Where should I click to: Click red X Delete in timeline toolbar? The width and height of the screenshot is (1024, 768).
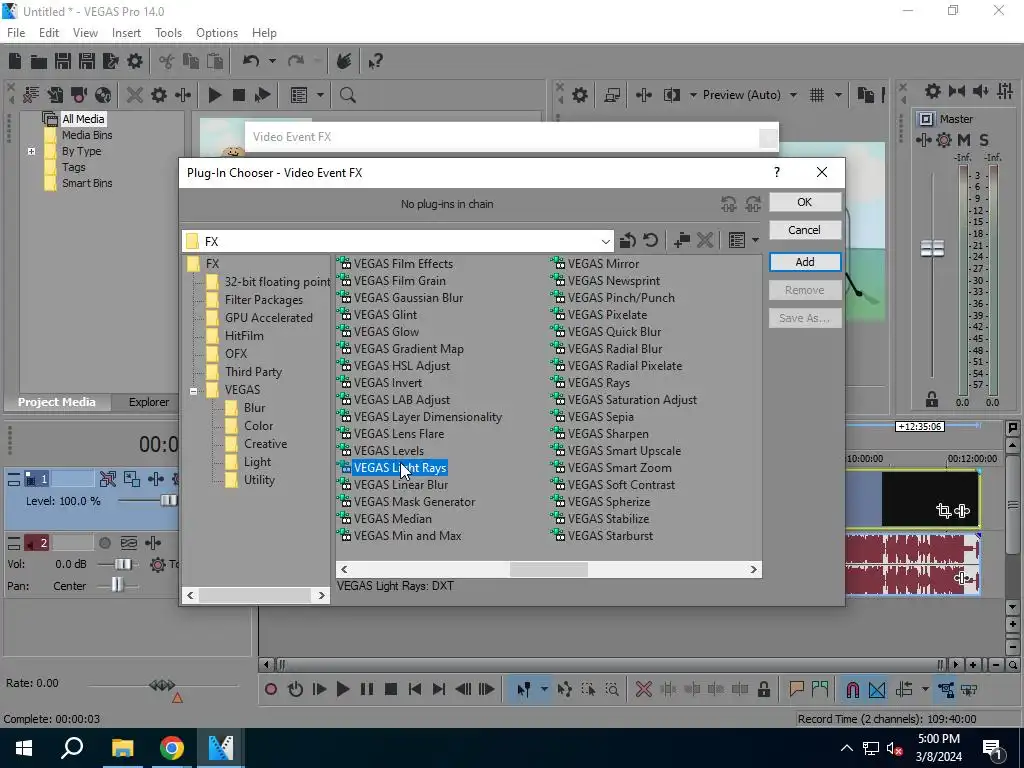click(644, 689)
